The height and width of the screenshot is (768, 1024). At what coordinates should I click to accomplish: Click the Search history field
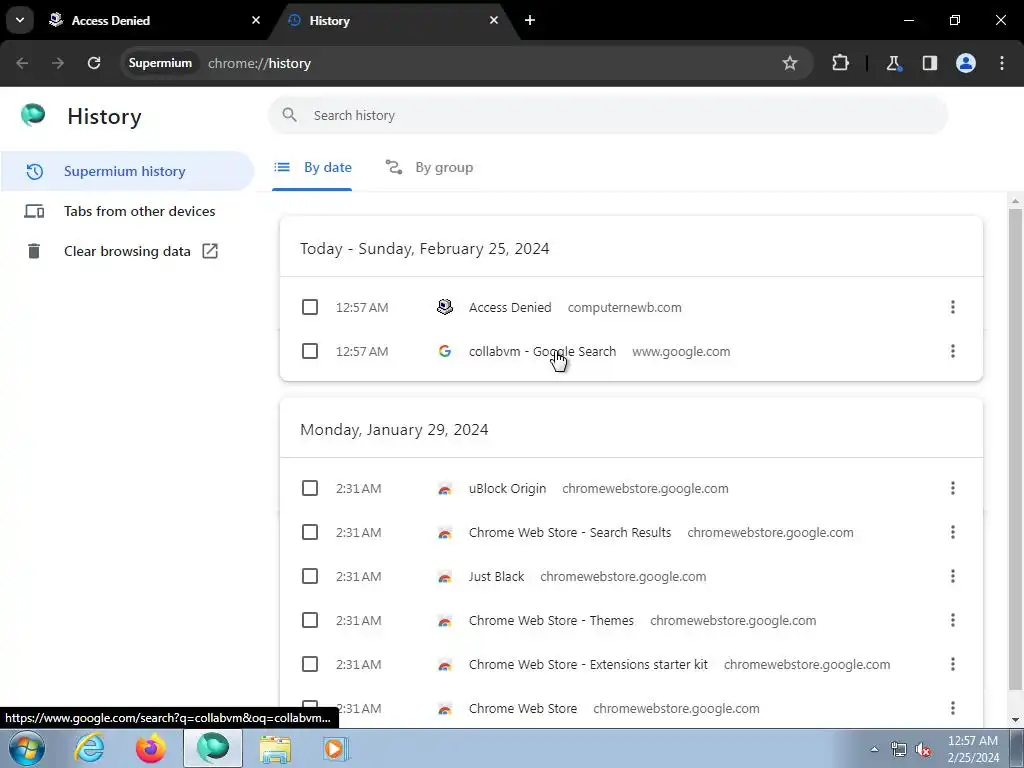click(x=607, y=115)
